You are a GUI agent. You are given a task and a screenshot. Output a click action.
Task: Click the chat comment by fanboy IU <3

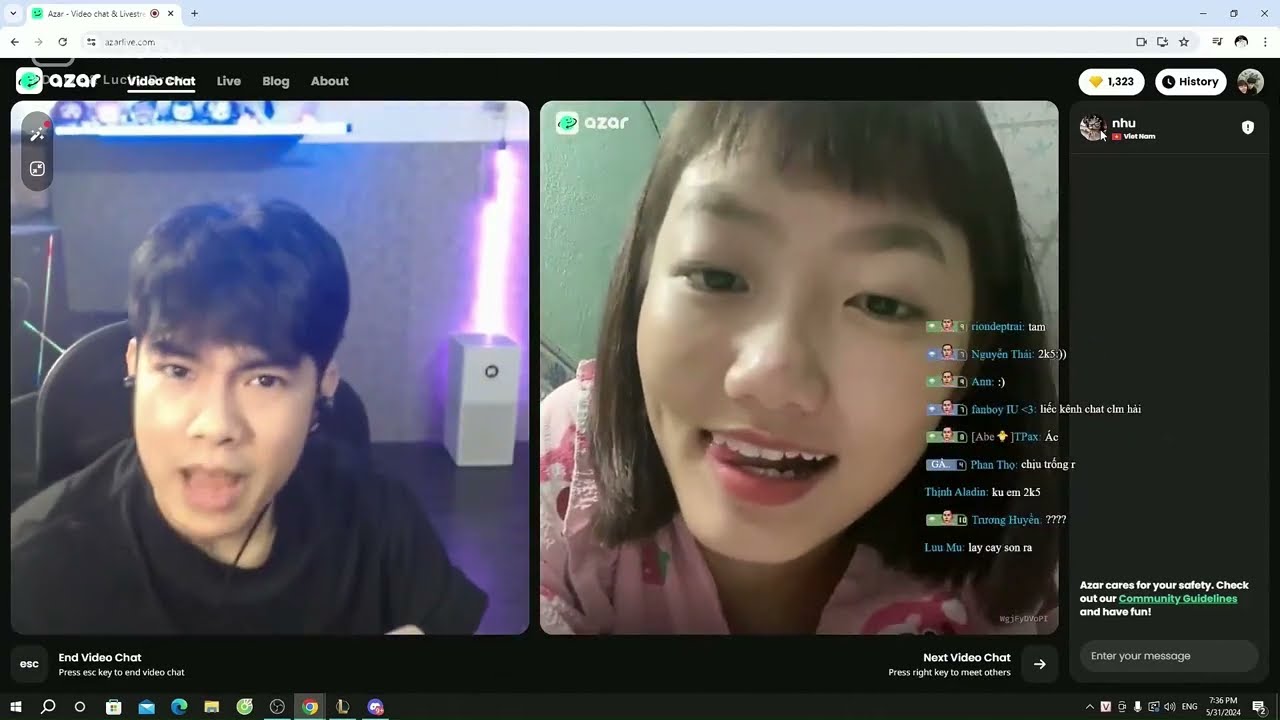pyautogui.click(x=1034, y=409)
